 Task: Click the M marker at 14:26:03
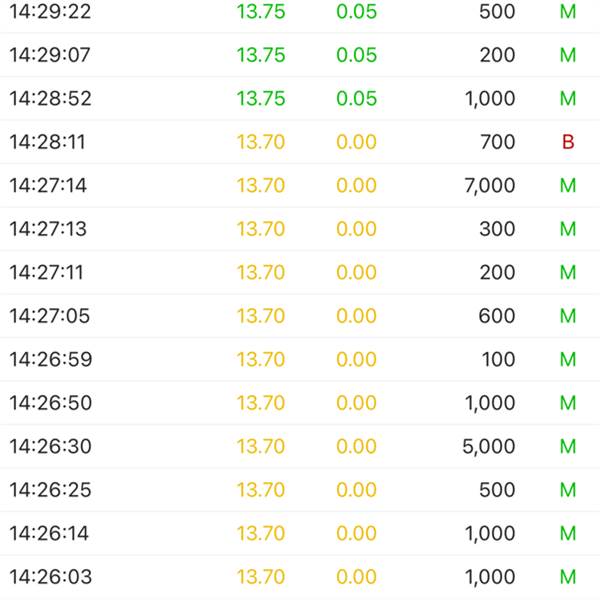click(568, 577)
